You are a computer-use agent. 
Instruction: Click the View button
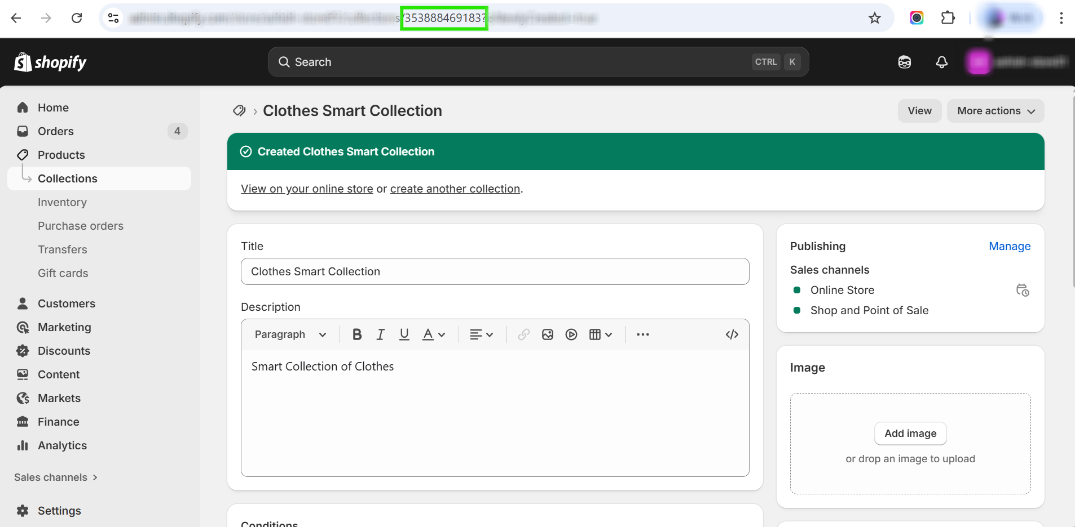919,111
